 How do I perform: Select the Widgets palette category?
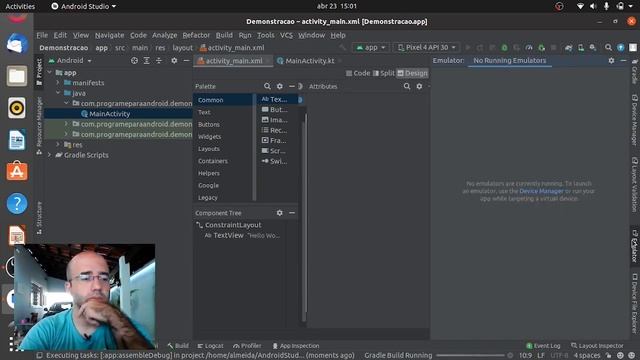coord(222,136)
